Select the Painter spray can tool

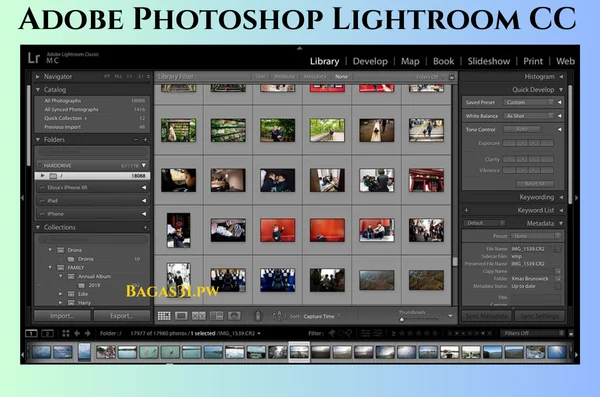(x=258, y=316)
